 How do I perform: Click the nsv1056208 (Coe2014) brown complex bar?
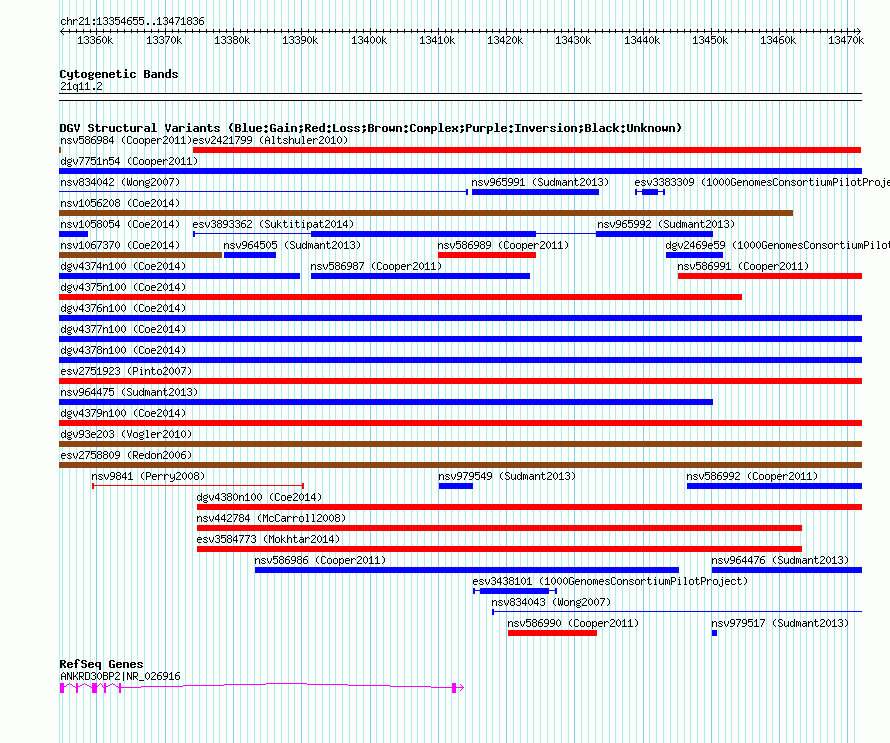(426, 213)
